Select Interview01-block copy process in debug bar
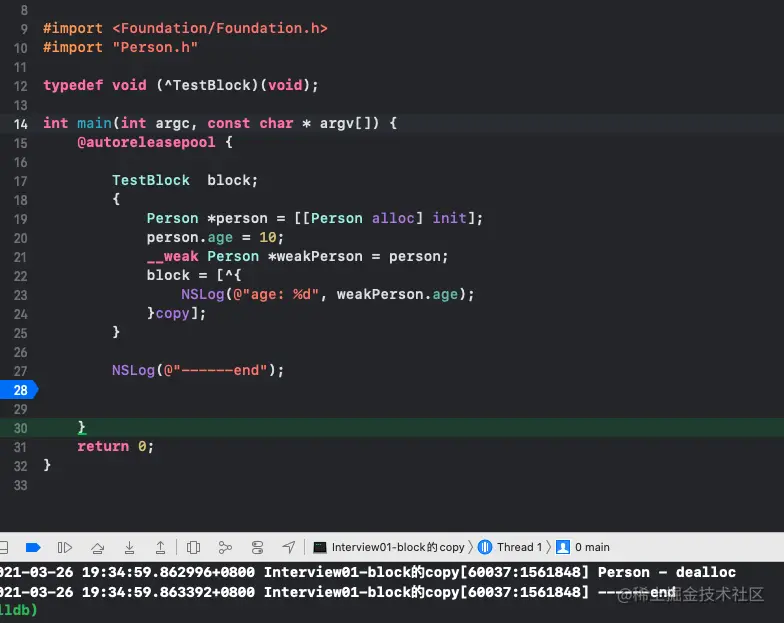 click(389, 548)
